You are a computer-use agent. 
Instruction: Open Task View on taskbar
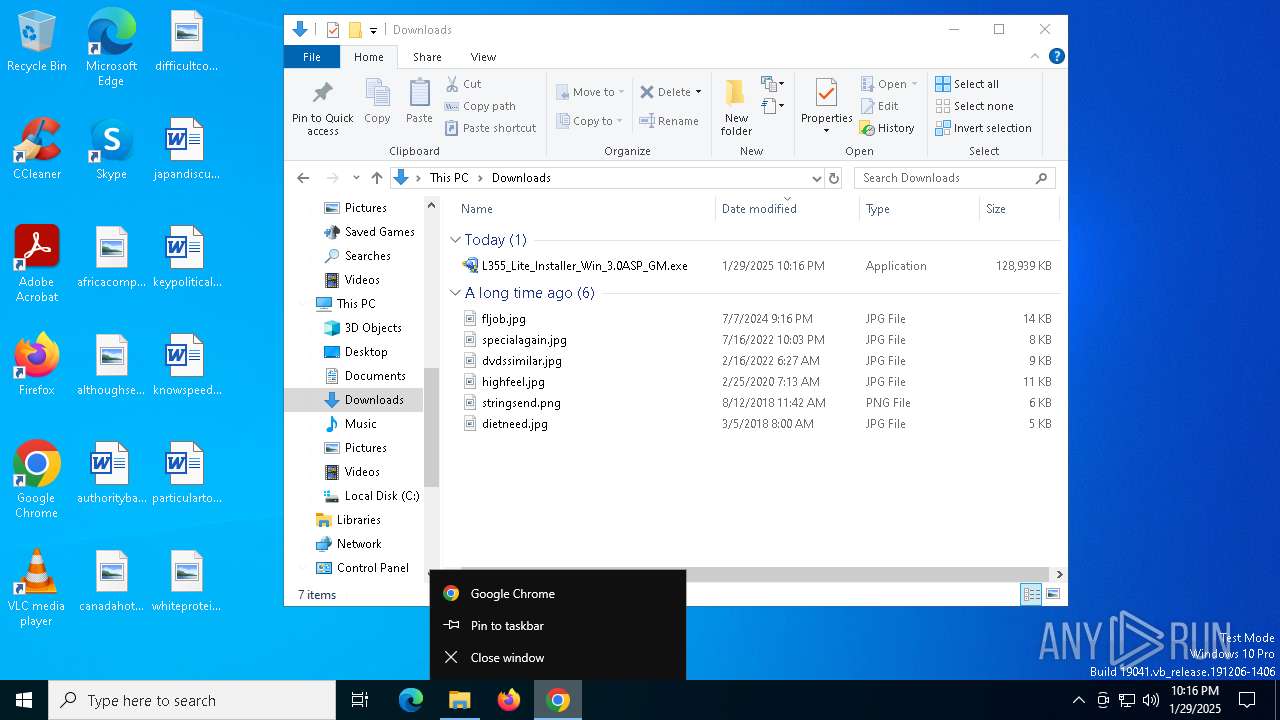[x=360, y=700]
